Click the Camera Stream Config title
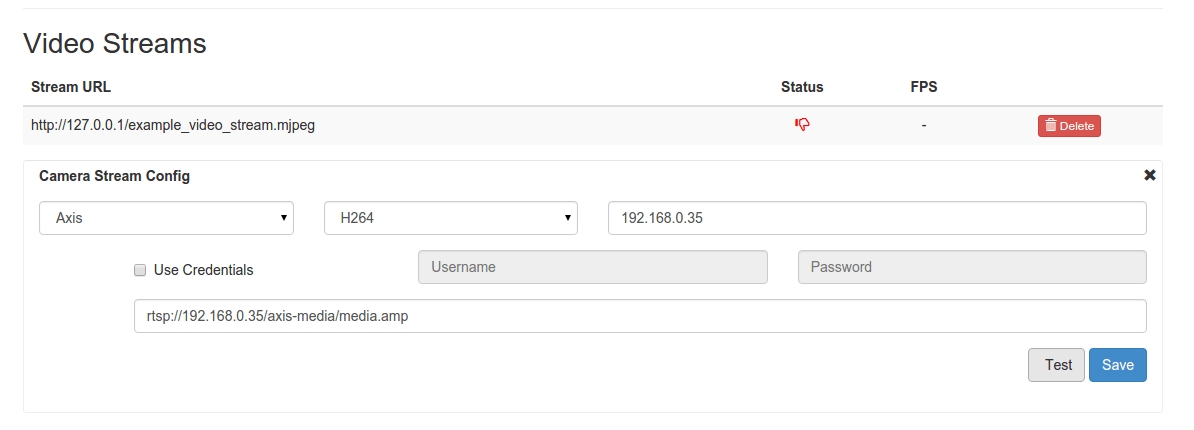This screenshot has height=430, width=1194. pos(114,176)
